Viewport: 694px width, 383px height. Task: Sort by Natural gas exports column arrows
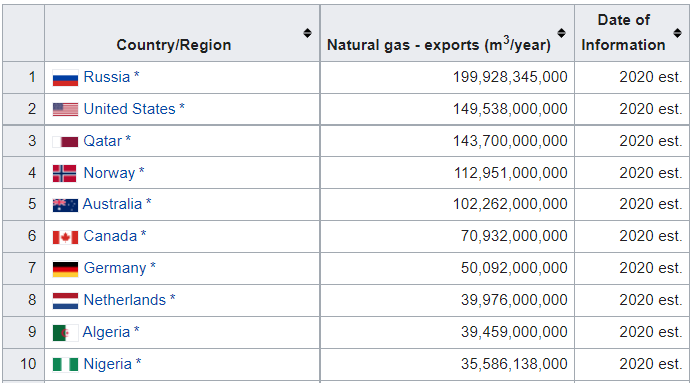pyautogui.click(x=561, y=33)
